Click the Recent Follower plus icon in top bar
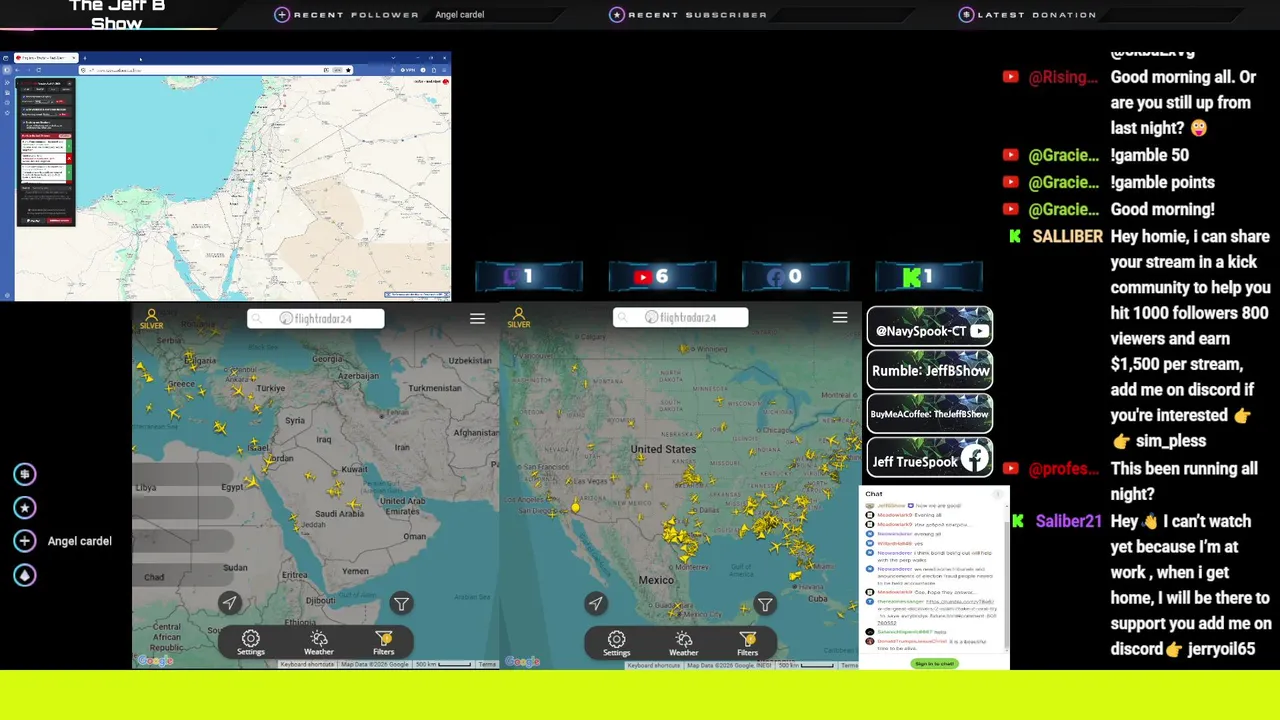The width and height of the screenshot is (1280, 720). coord(282,15)
